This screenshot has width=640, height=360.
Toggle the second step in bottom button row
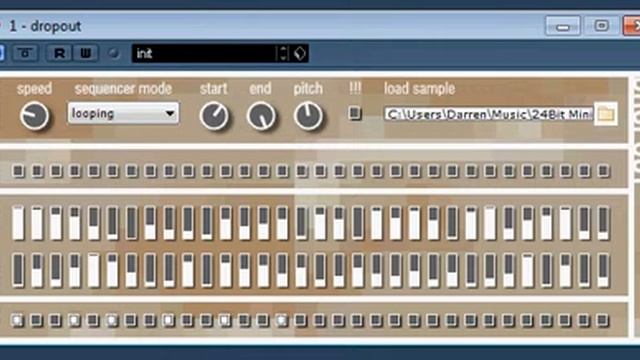(x=36, y=320)
